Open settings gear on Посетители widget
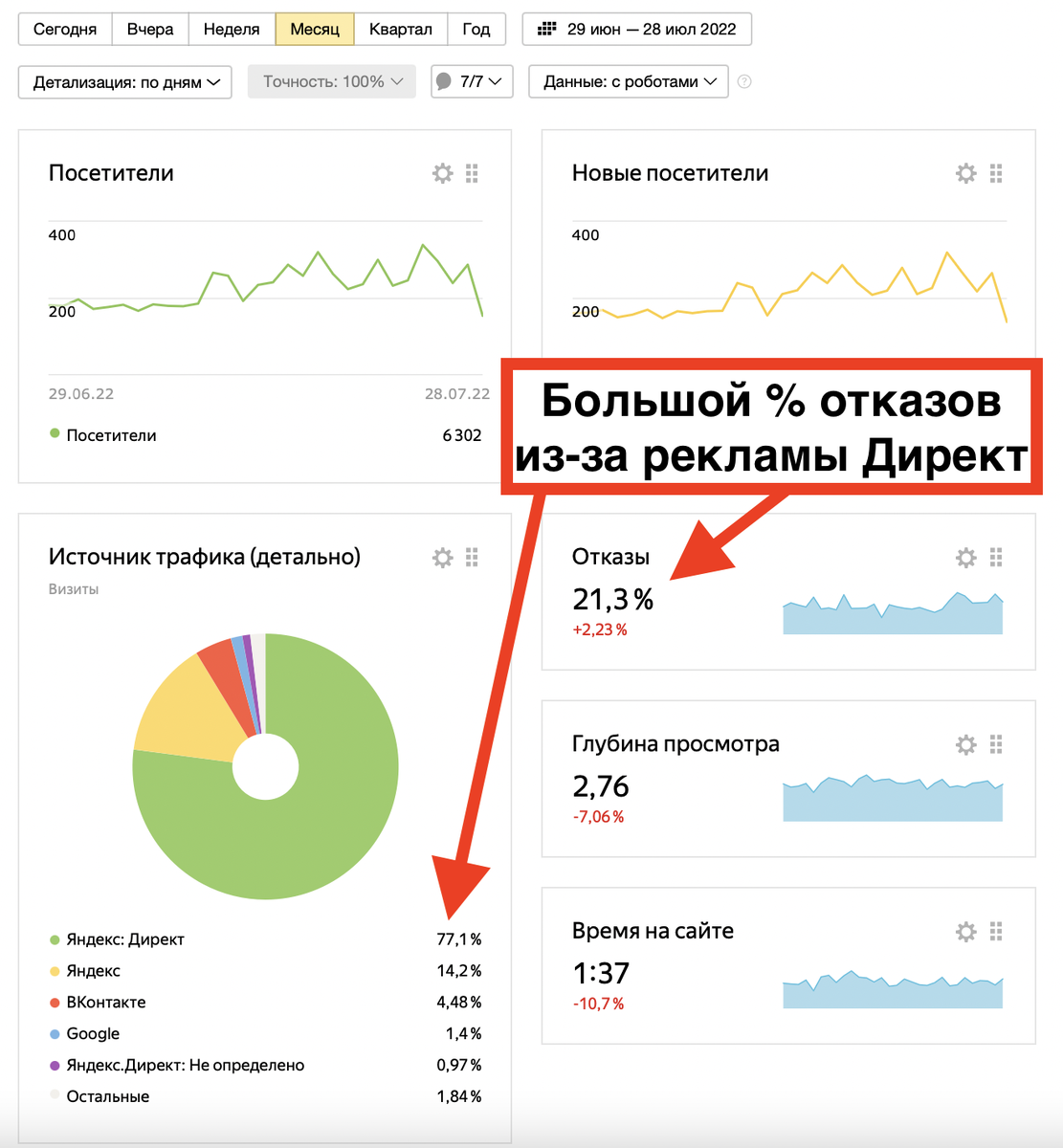The height and width of the screenshot is (1148, 1063). pyautogui.click(x=442, y=173)
